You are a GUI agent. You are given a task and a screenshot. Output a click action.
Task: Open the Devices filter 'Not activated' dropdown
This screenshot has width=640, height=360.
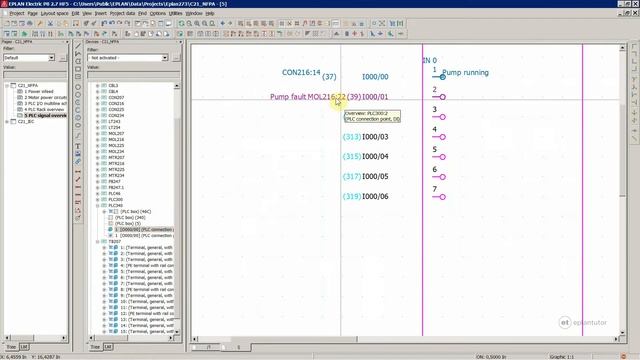tap(165, 58)
